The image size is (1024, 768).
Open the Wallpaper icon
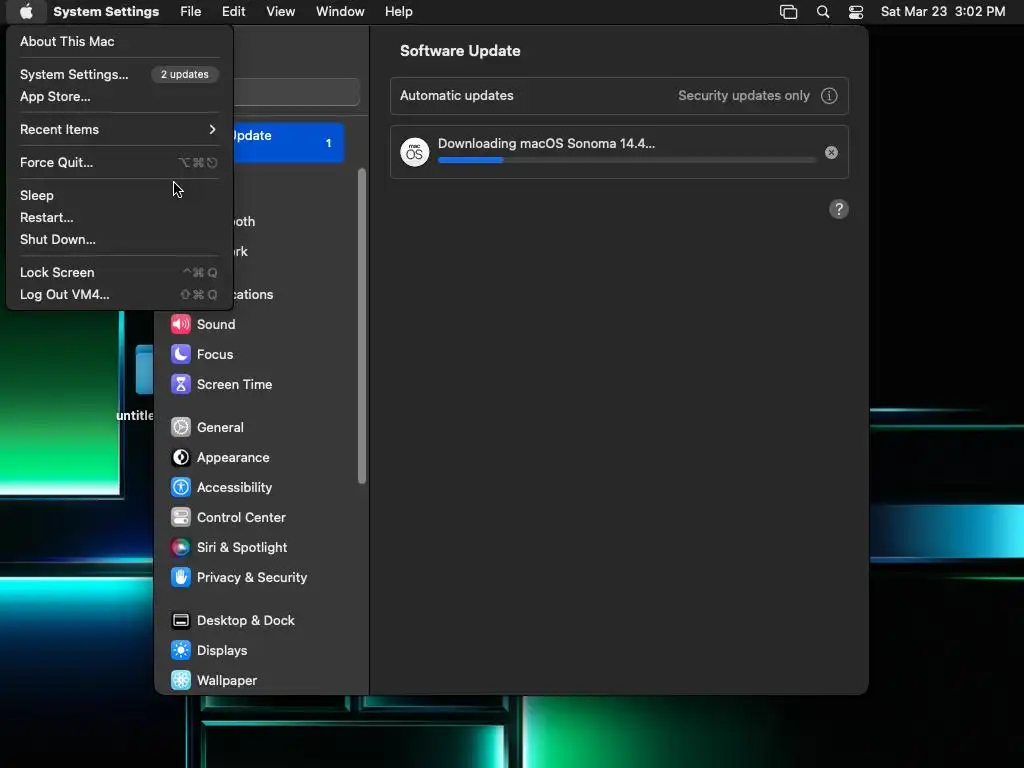pos(181,680)
